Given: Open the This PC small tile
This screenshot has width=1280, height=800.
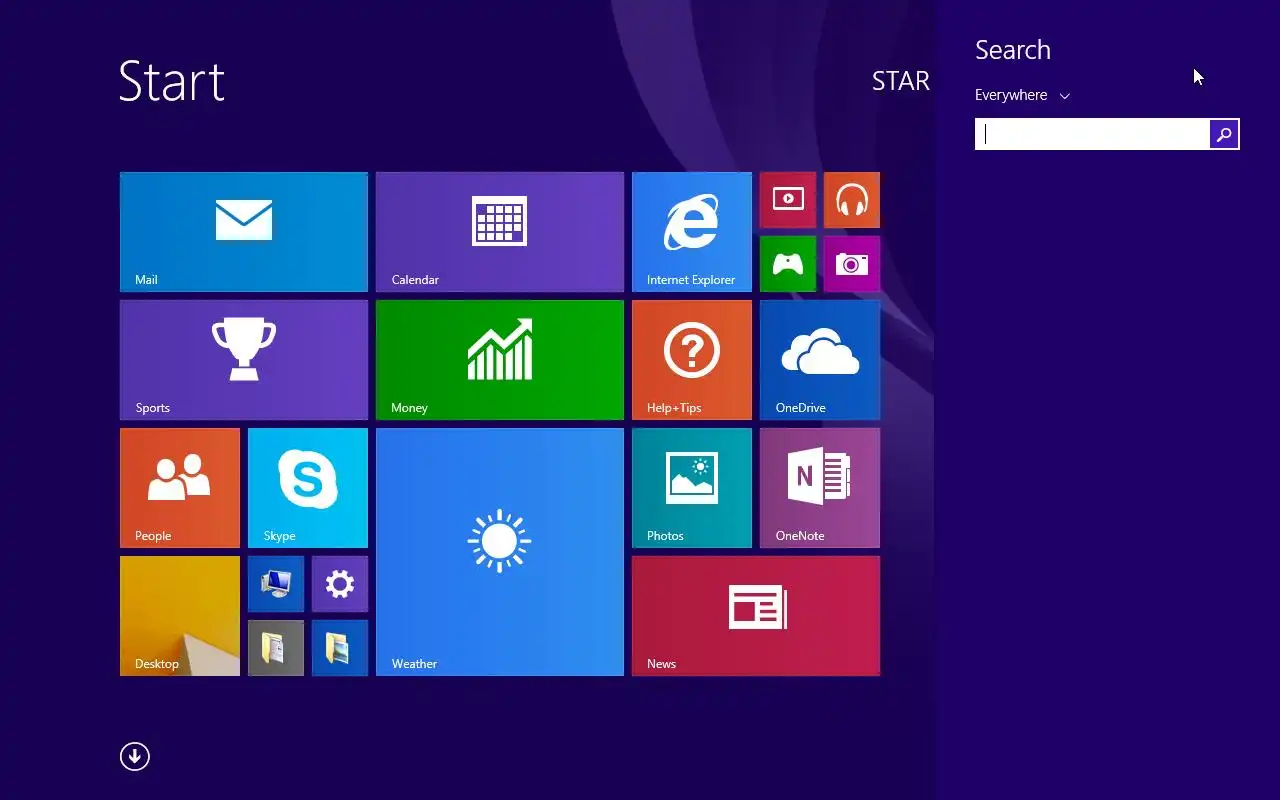Looking at the screenshot, I should pyautogui.click(x=276, y=584).
